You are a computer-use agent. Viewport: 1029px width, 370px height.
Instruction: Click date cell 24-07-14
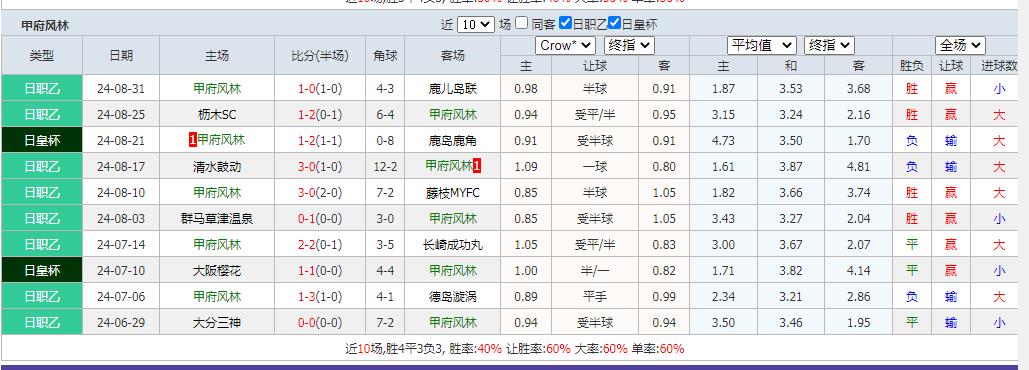coord(121,245)
